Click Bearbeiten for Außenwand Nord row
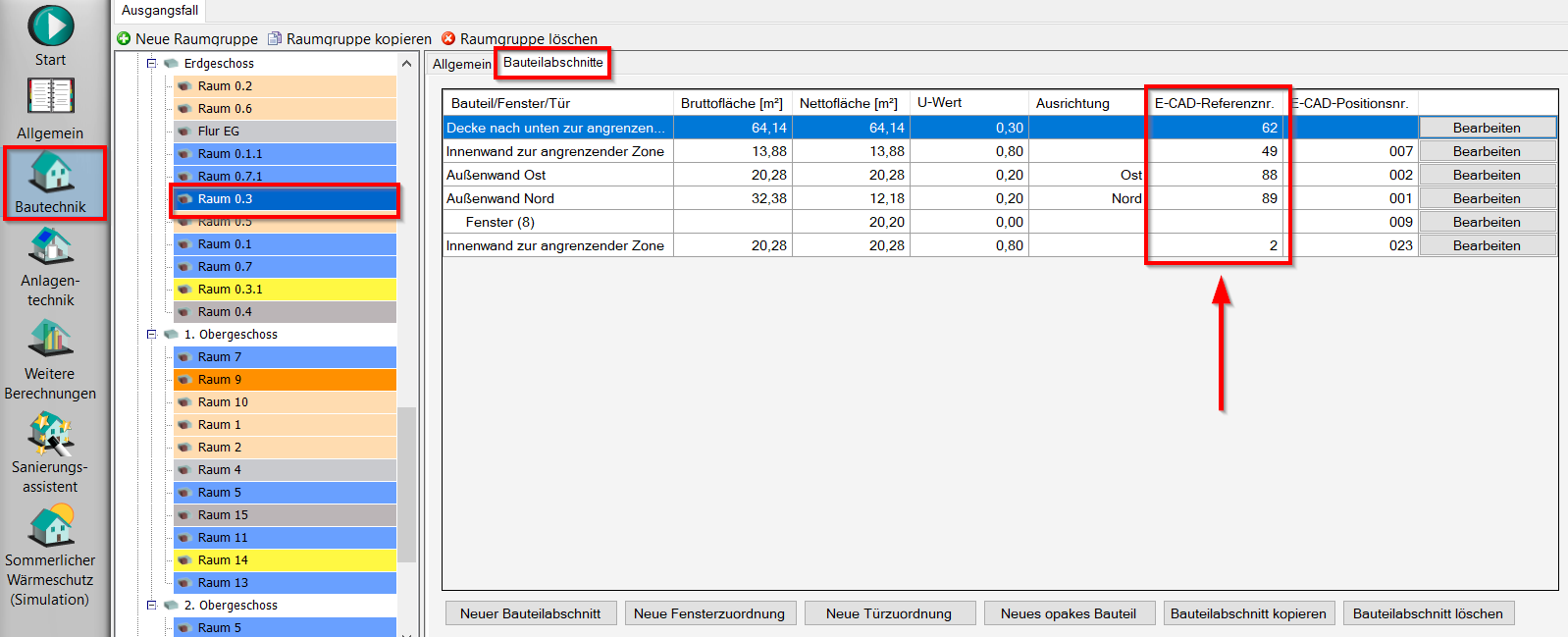The height and width of the screenshot is (637, 1568). 1487,198
